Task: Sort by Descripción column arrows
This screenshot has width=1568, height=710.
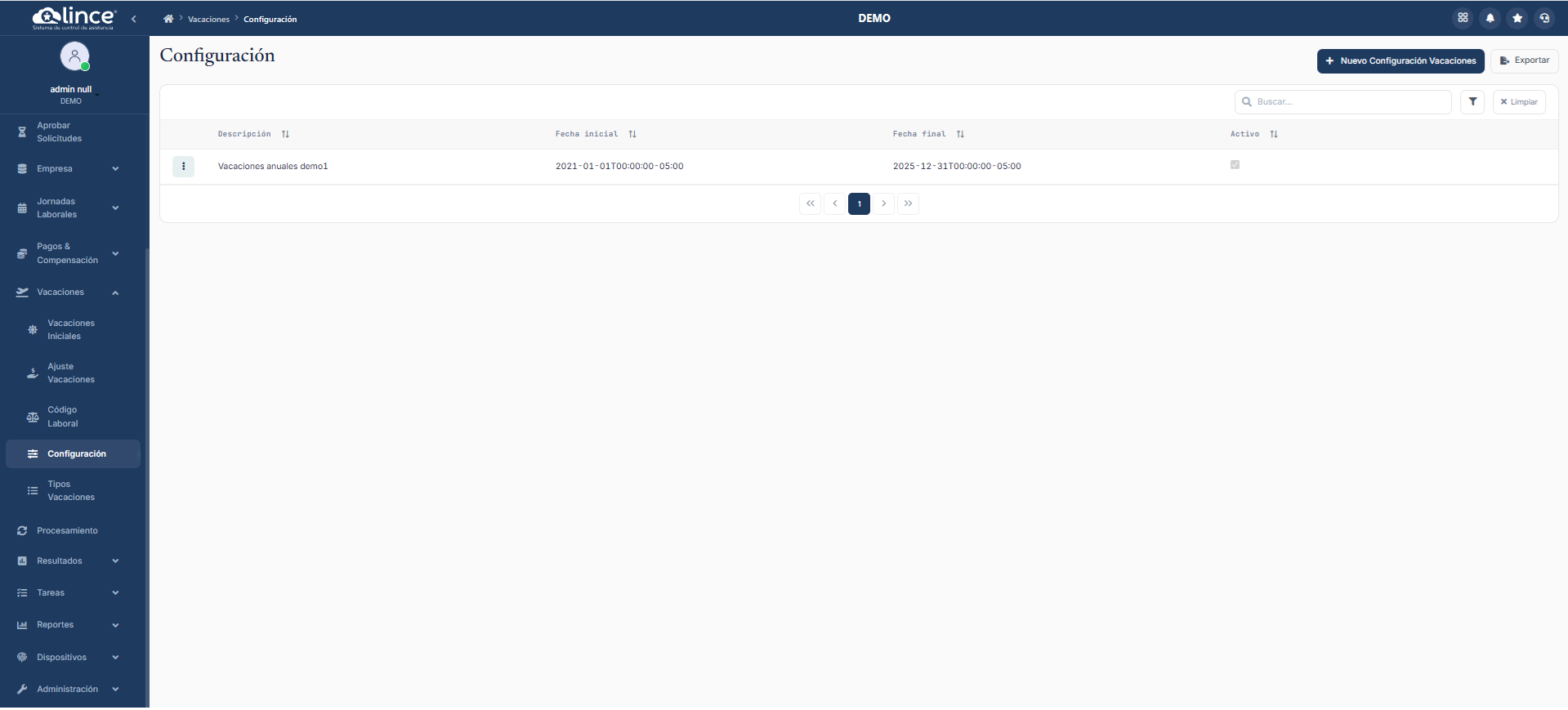Action: click(x=285, y=134)
